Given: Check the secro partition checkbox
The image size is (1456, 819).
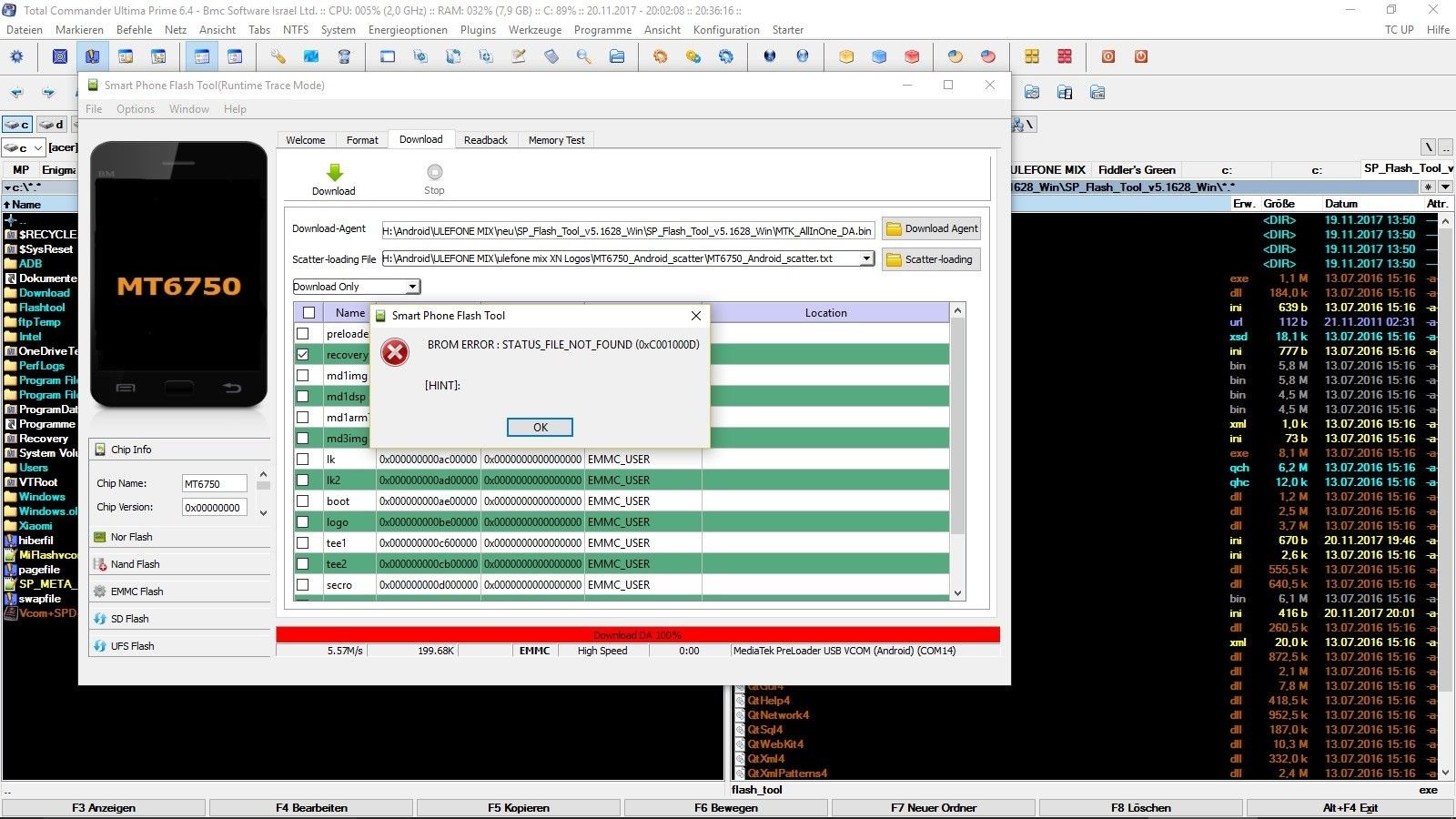Looking at the screenshot, I should click(303, 585).
